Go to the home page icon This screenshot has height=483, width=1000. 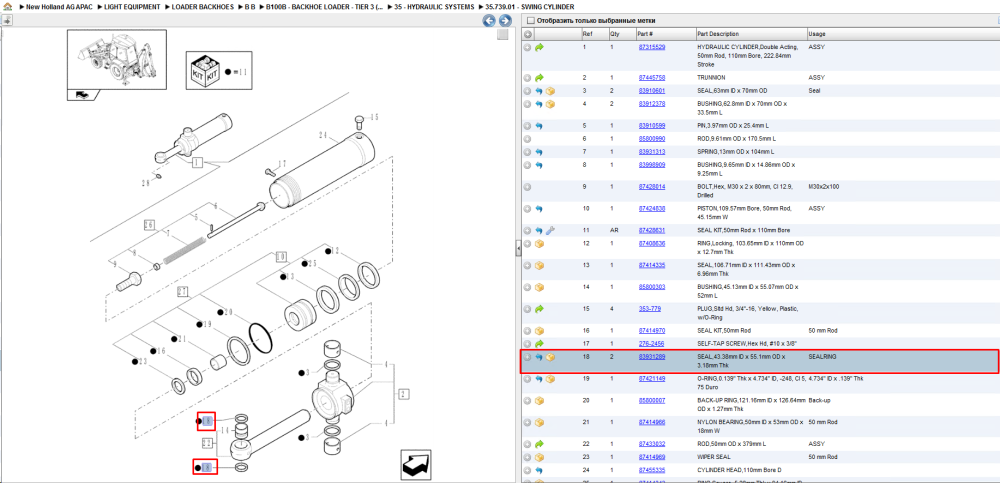pos(7,6)
